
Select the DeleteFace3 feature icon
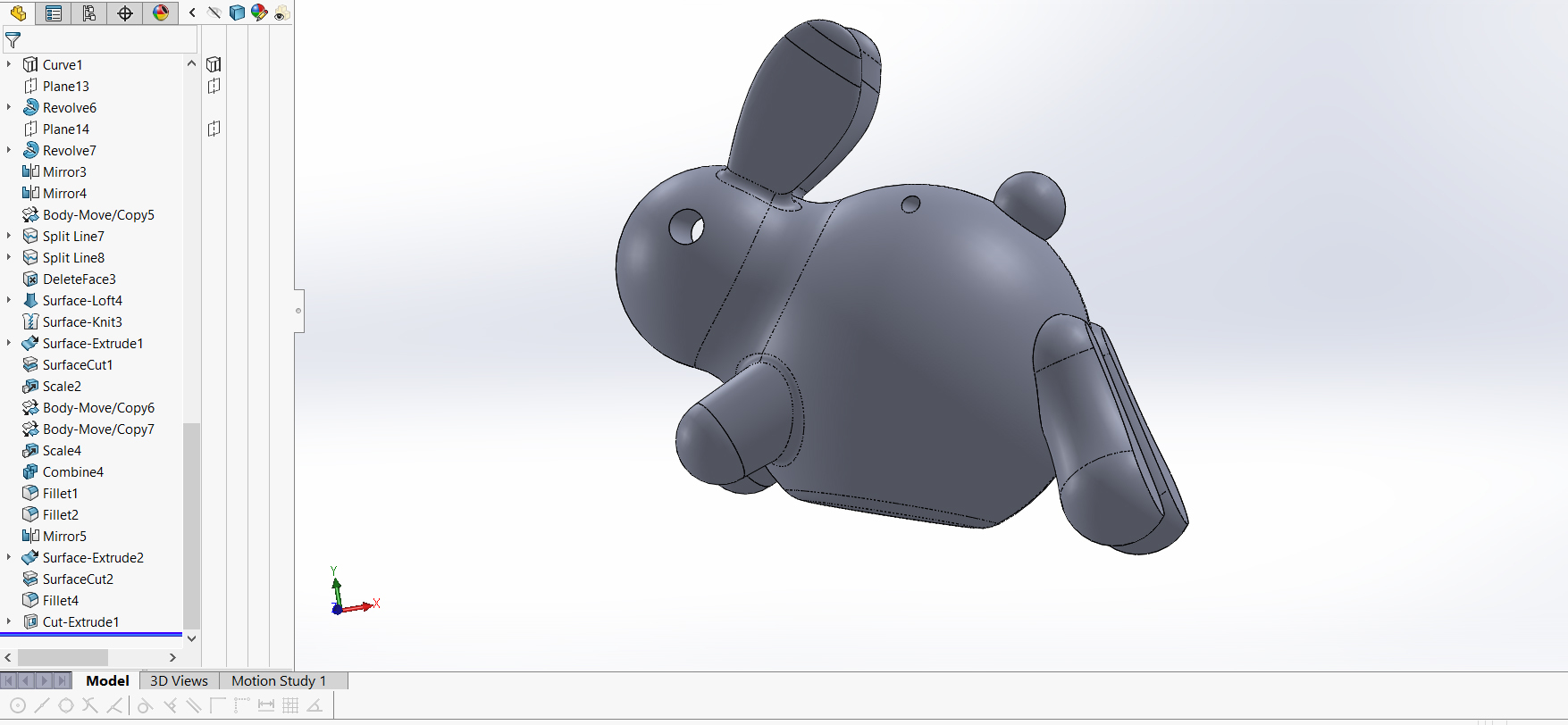click(x=30, y=279)
